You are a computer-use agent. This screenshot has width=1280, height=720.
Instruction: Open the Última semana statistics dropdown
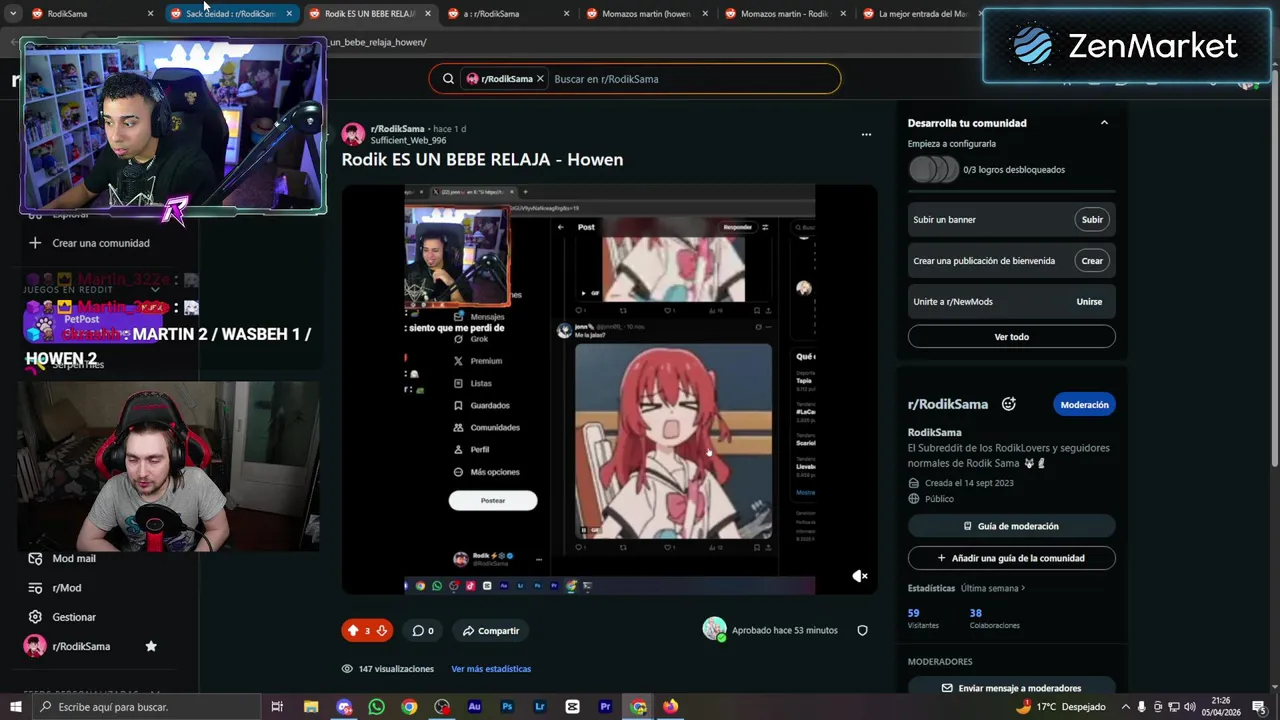[993, 588]
